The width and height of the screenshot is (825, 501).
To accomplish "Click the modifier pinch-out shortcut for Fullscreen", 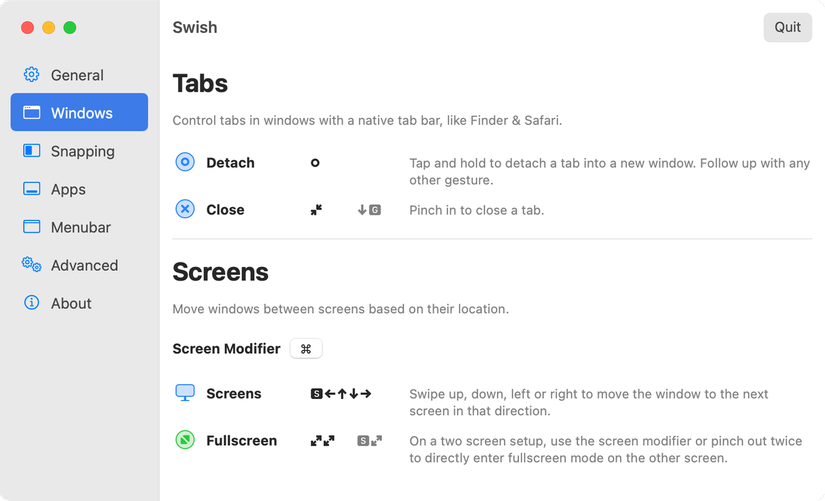I will coord(369,441).
